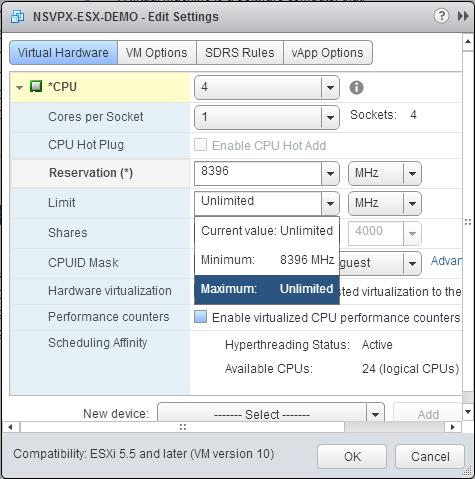Select Current value: Unlimited option
The image size is (475, 479).
(267, 231)
